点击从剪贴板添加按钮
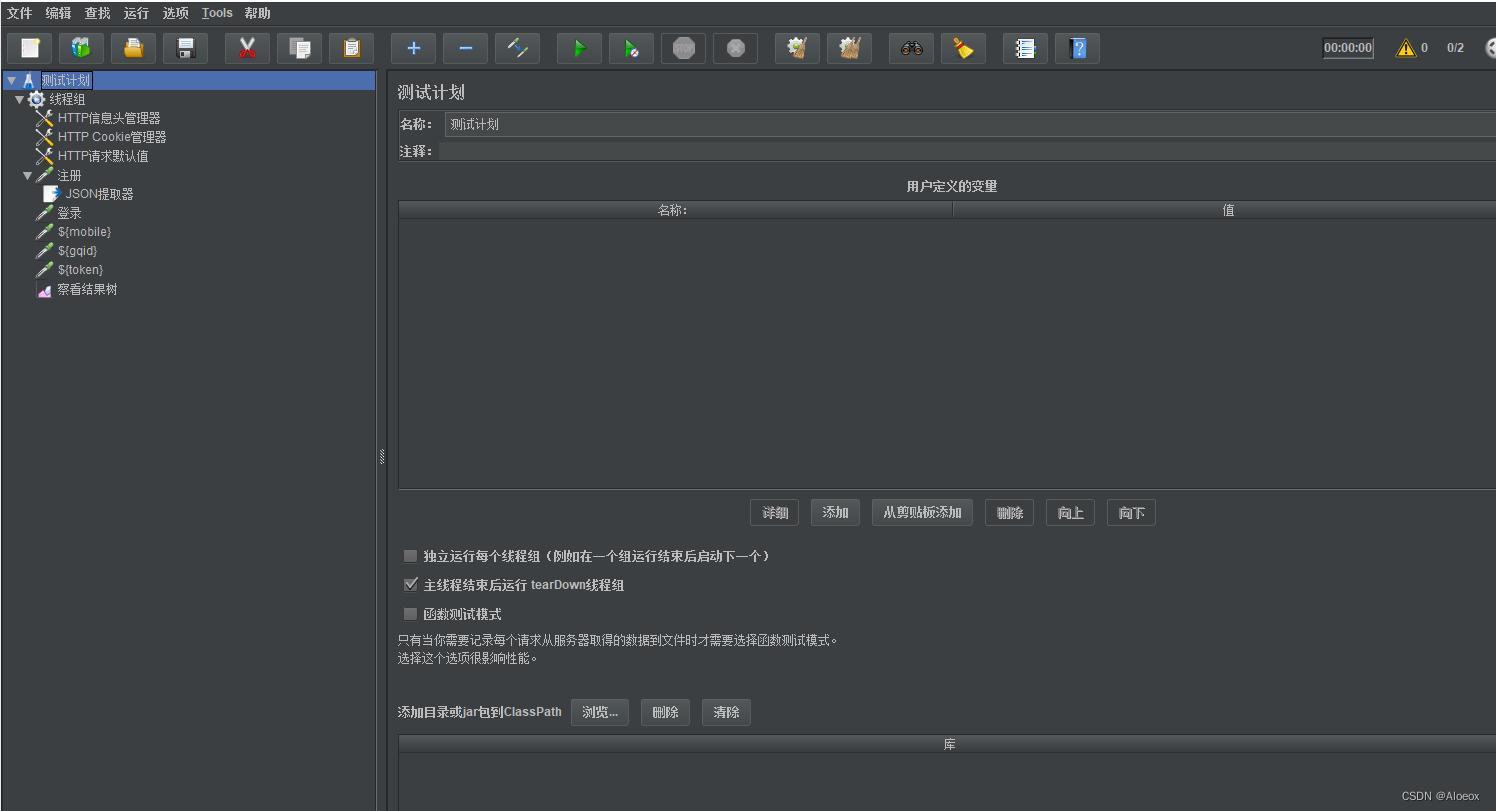Screen dimensions: 1496x811 [x=922, y=512]
